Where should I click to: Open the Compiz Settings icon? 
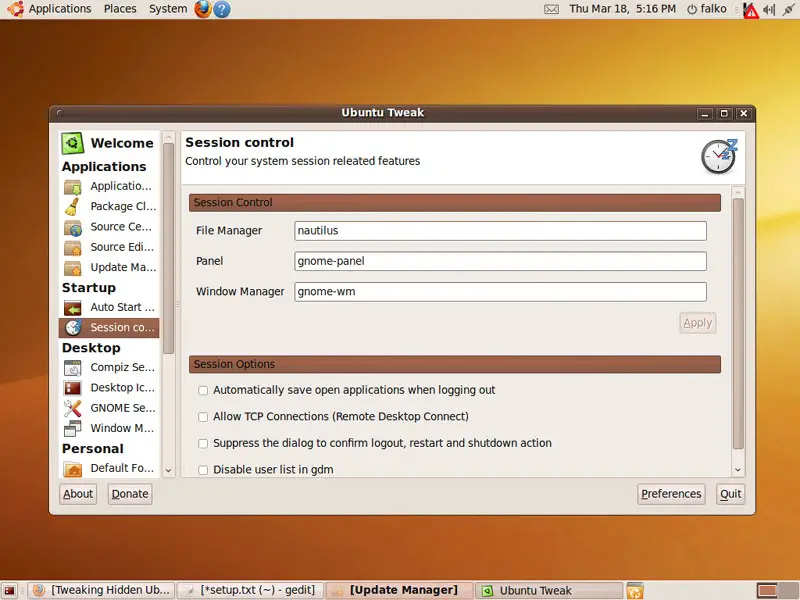[x=72, y=368]
